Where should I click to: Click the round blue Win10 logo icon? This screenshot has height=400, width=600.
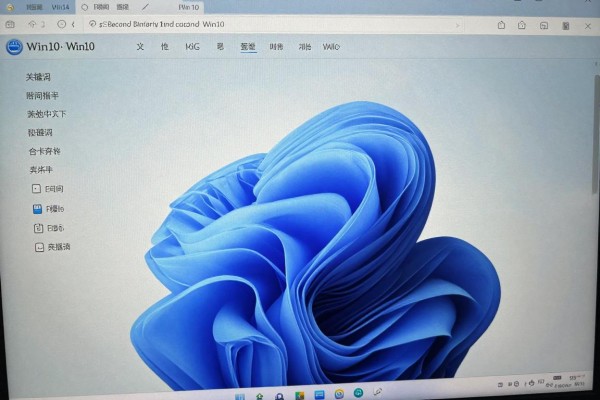14,47
